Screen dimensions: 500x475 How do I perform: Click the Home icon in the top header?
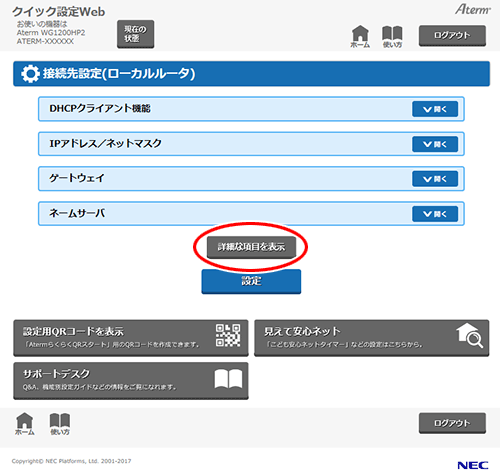(360, 36)
